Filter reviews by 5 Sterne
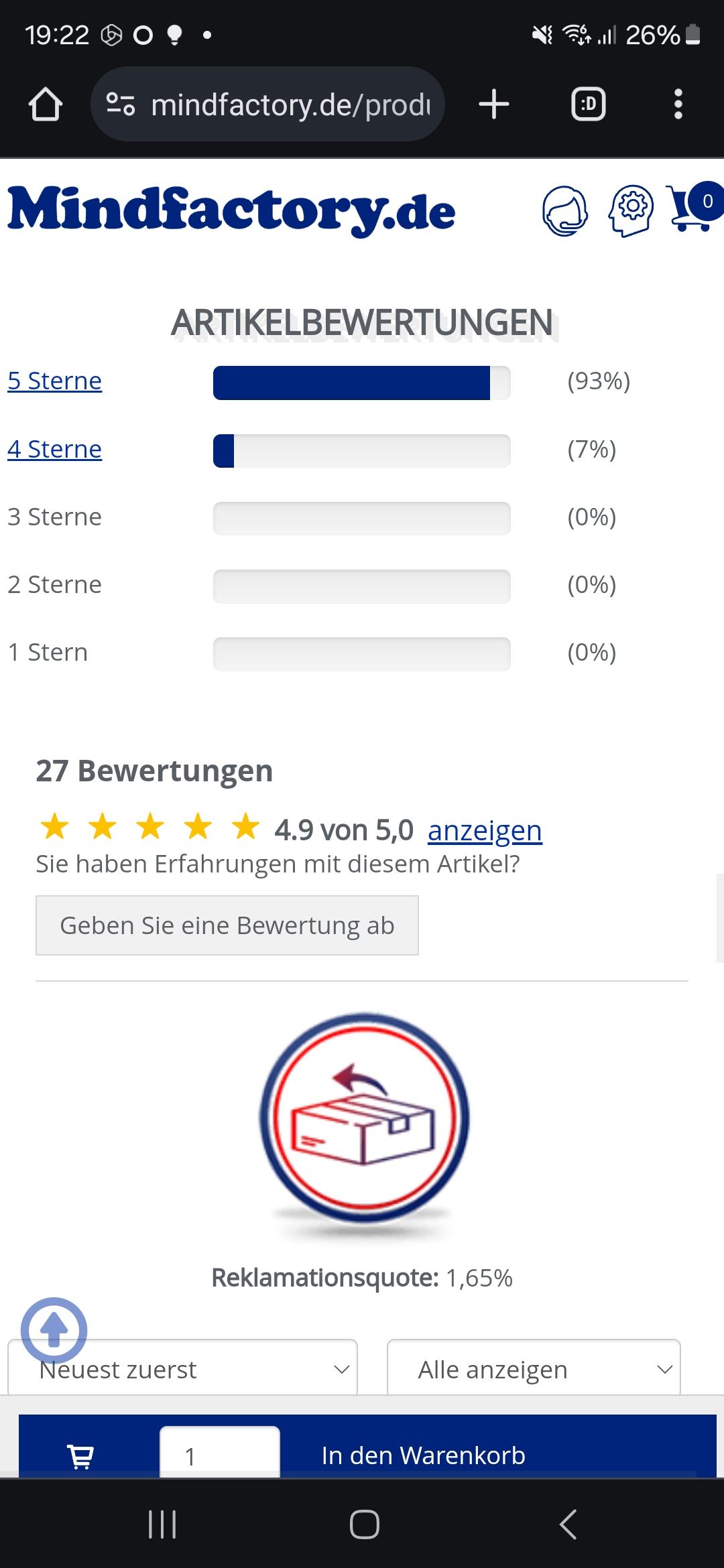 click(x=55, y=381)
